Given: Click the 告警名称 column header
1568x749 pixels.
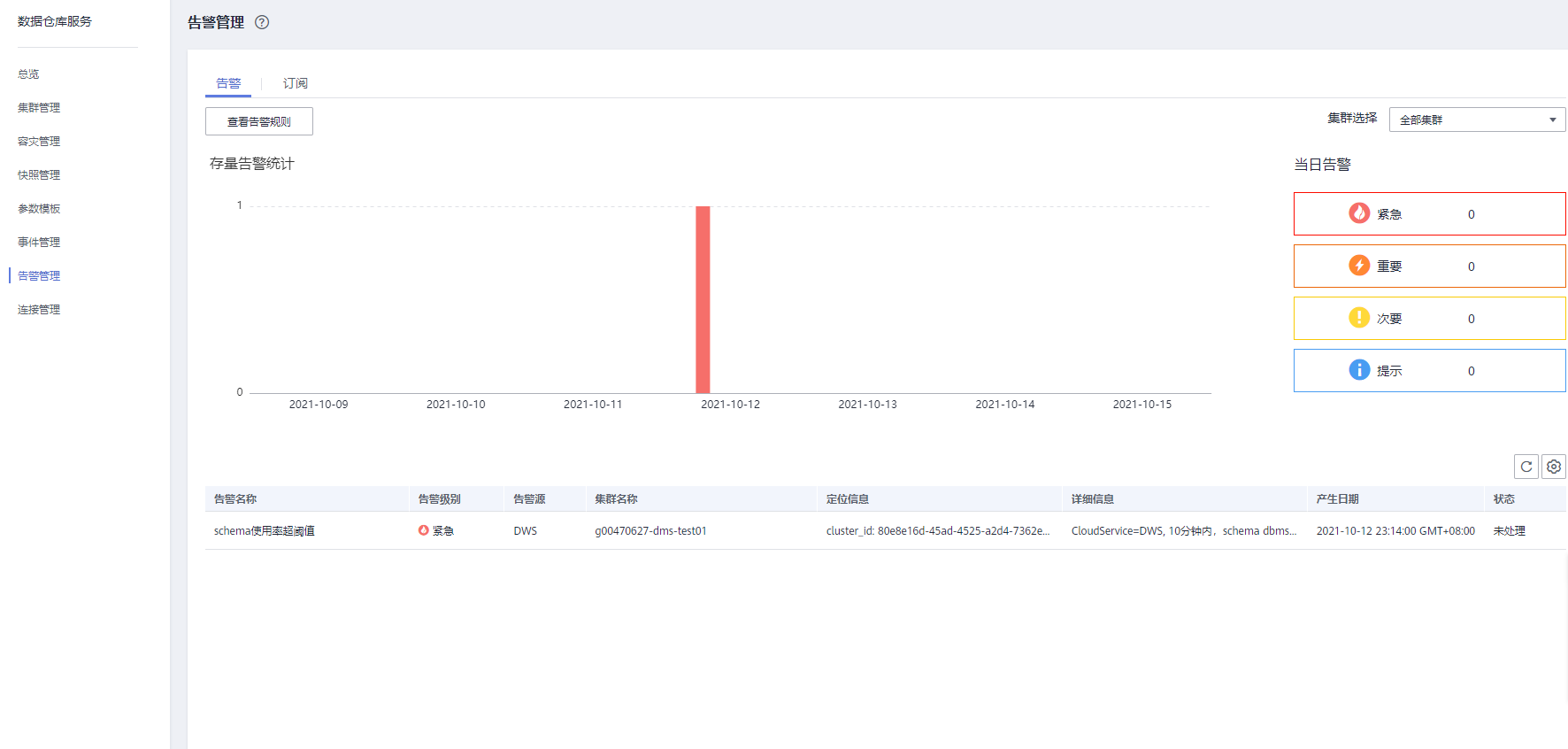Looking at the screenshot, I should (235, 499).
